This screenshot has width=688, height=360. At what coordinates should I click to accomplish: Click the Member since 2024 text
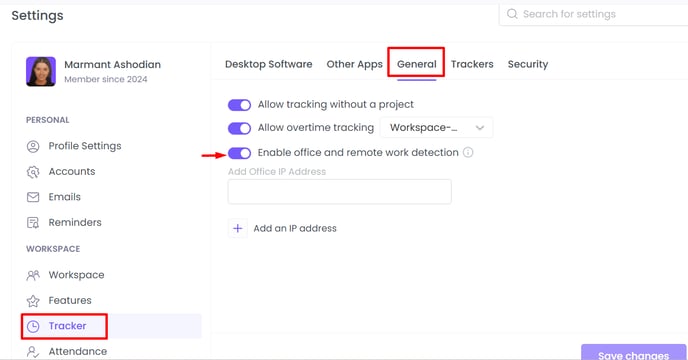coord(106,79)
